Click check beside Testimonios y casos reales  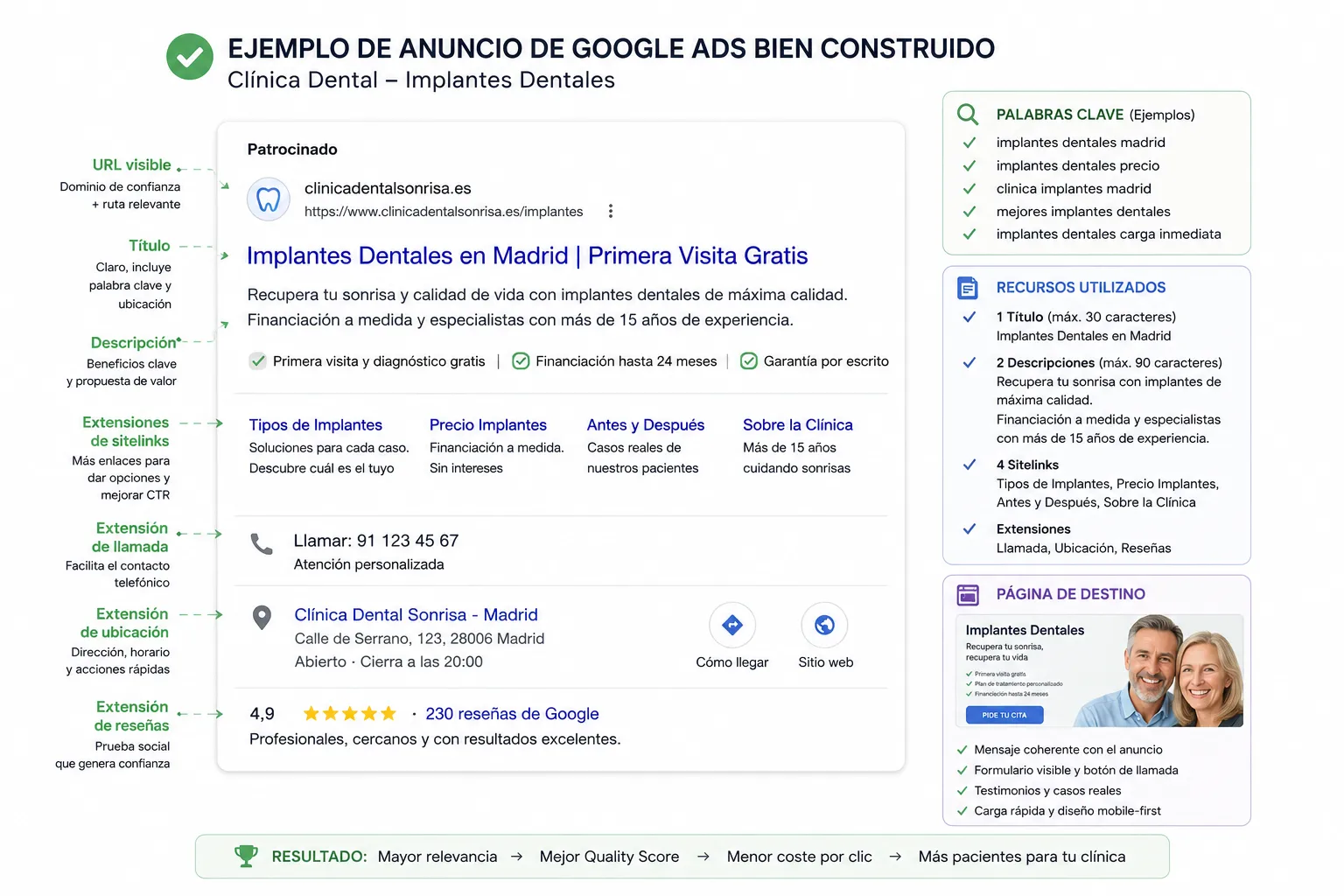click(x=962, y=791)
